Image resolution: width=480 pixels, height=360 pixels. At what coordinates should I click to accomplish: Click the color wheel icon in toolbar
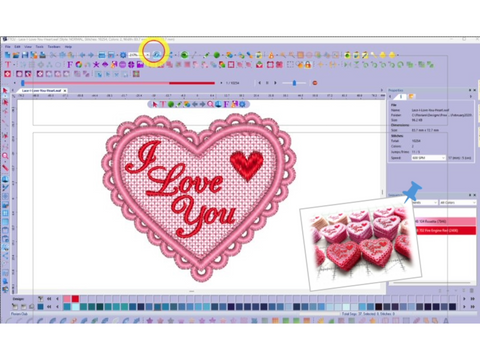[79, 64]
